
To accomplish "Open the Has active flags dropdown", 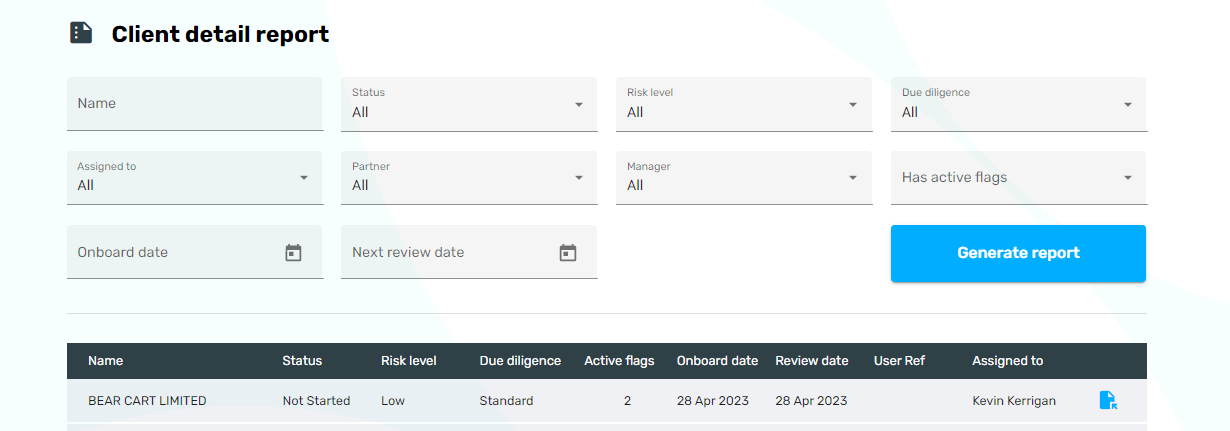I will click(x=1019, y=178).
